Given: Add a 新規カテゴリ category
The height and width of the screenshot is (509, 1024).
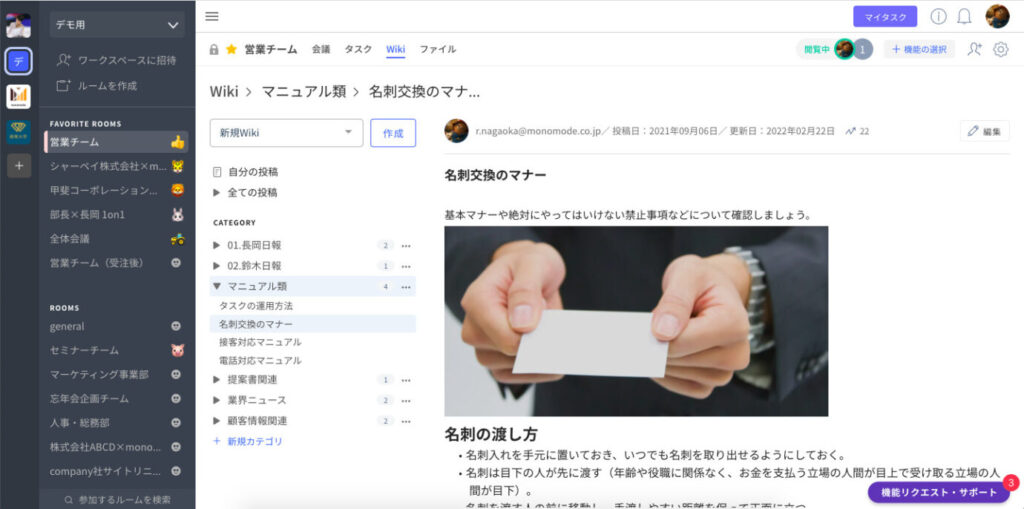Looking at the screenshot, I should point(248,442).
